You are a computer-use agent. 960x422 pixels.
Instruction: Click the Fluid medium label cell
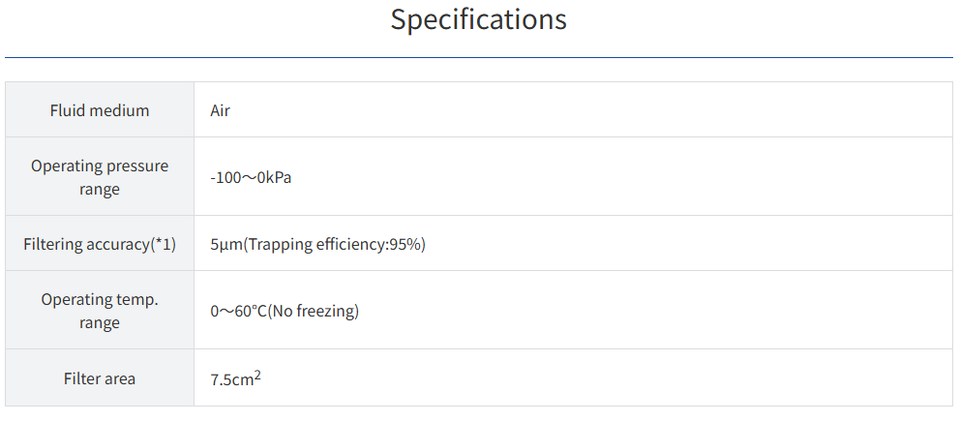[99, 110]
